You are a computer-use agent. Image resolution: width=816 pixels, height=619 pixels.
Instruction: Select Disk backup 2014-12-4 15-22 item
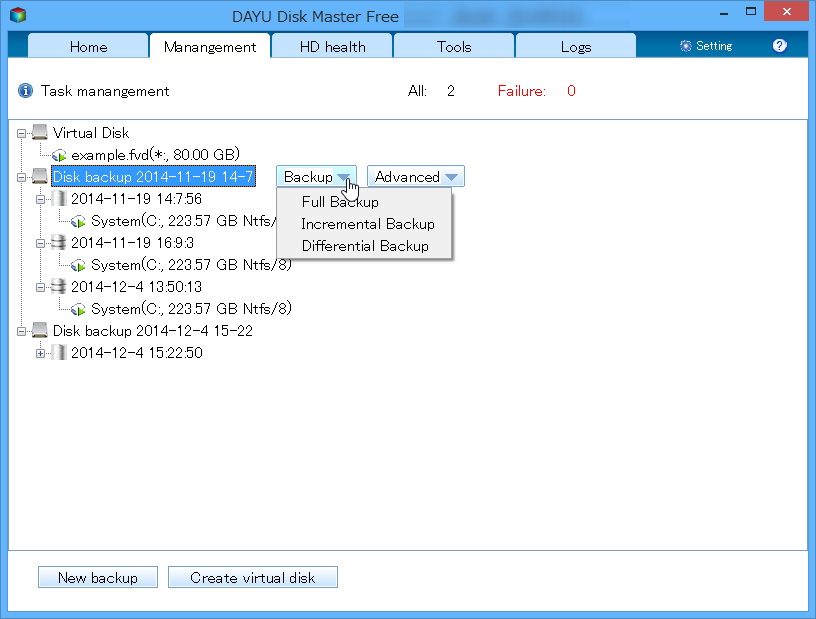coord(153,331)
